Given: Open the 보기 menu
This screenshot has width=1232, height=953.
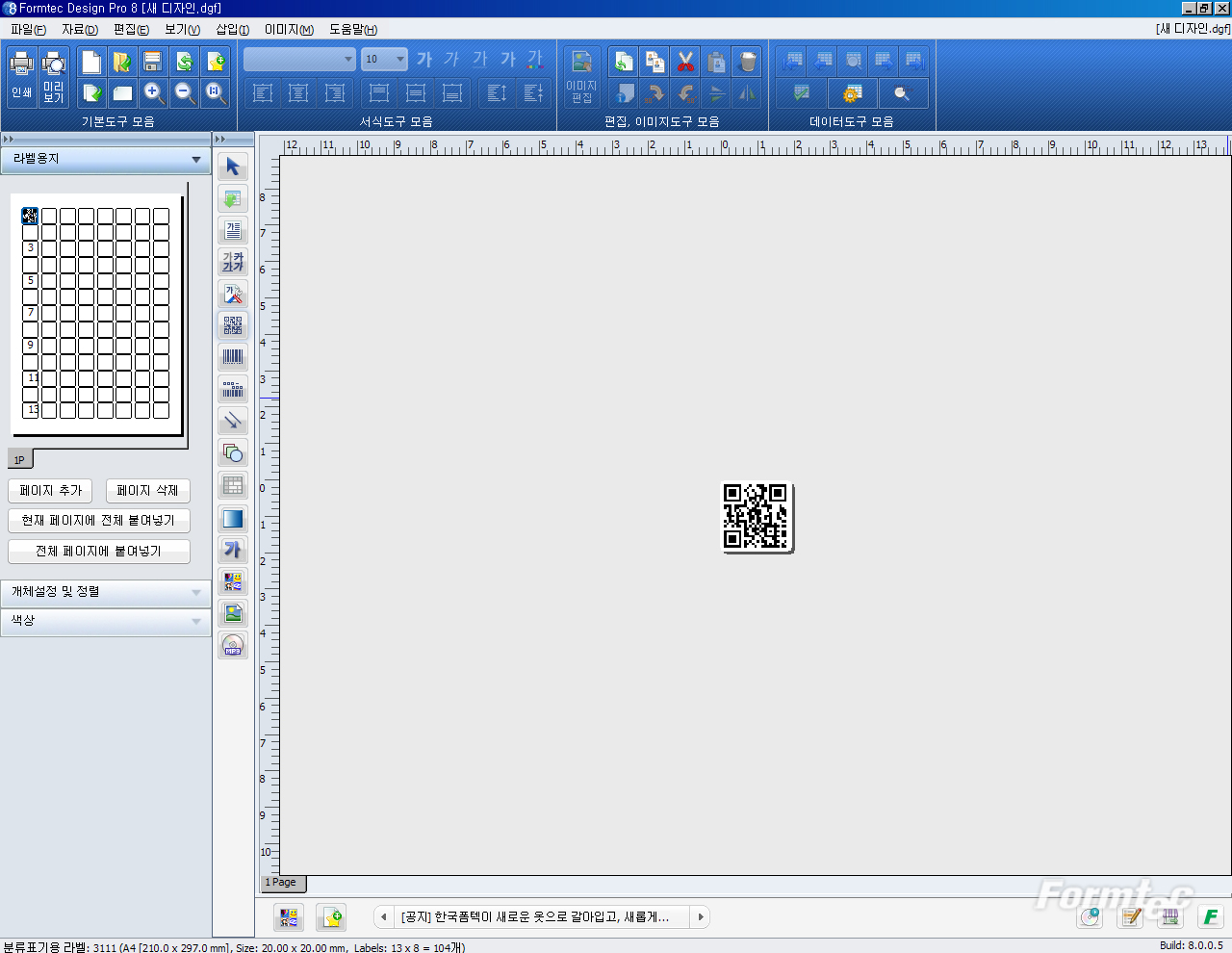Looking at the screenshot, I should coord(182,30).
